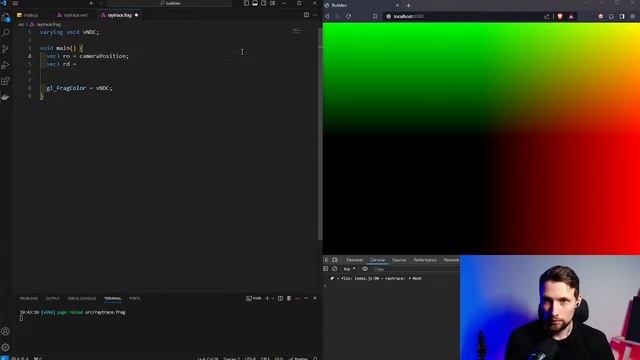
Task: Click the UTF-8 encoding status item
Action: 250,358
